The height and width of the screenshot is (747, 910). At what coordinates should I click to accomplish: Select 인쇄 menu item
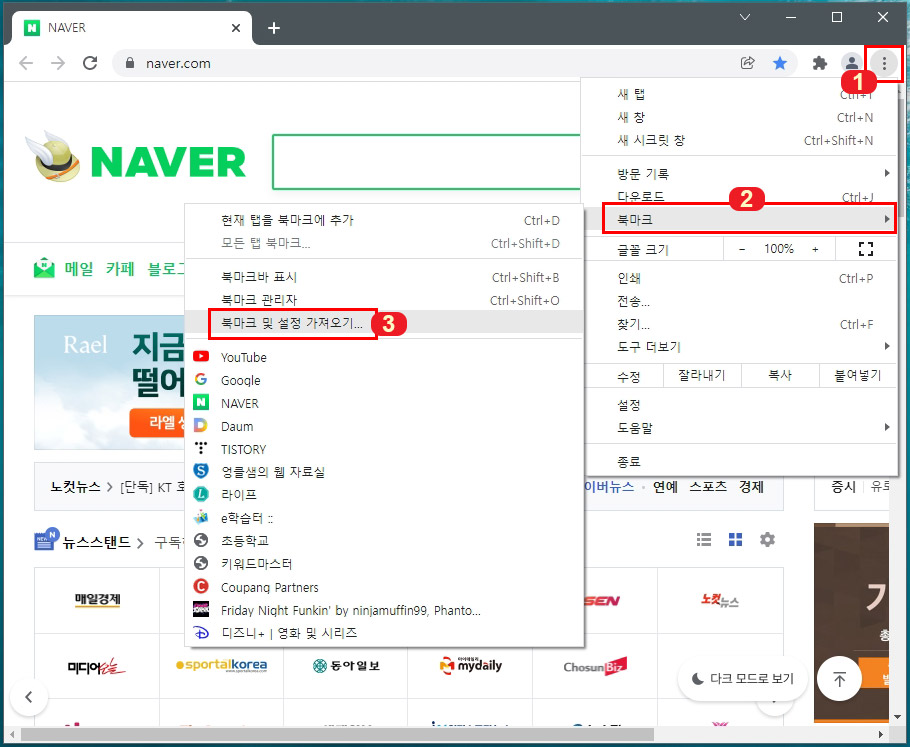coord(740,278)
